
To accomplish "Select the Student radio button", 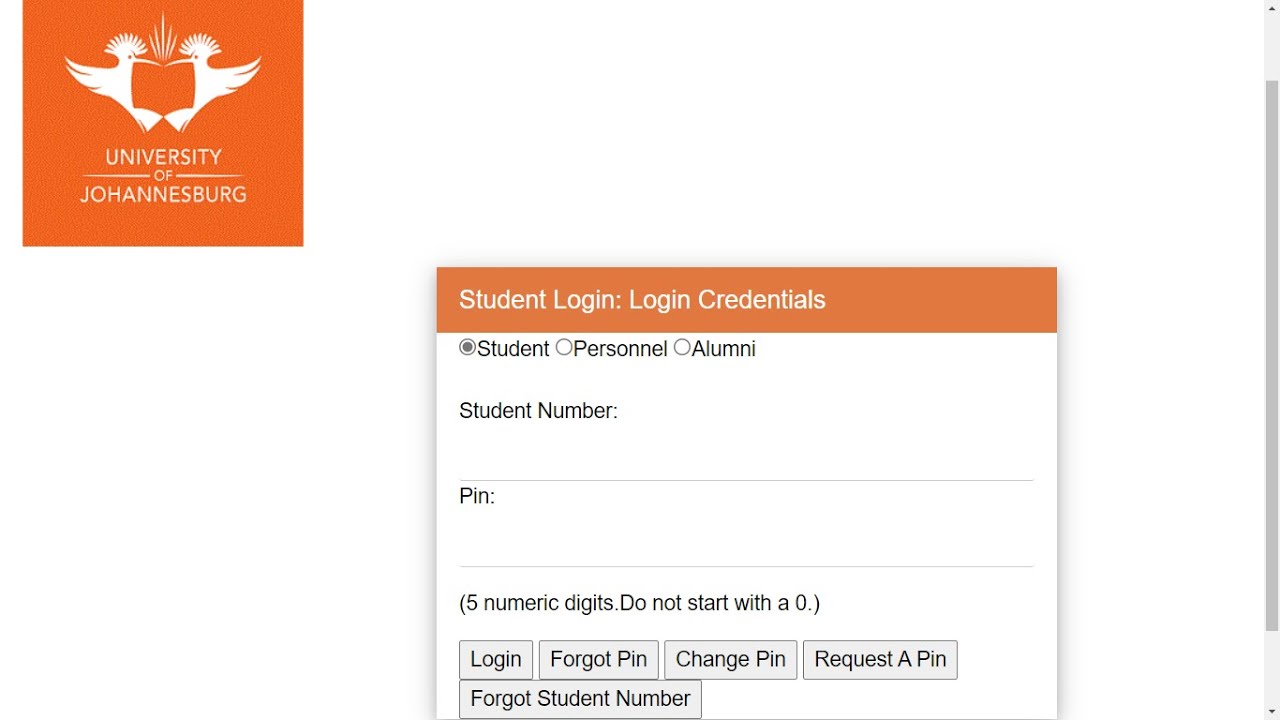I will coord(467,348).
